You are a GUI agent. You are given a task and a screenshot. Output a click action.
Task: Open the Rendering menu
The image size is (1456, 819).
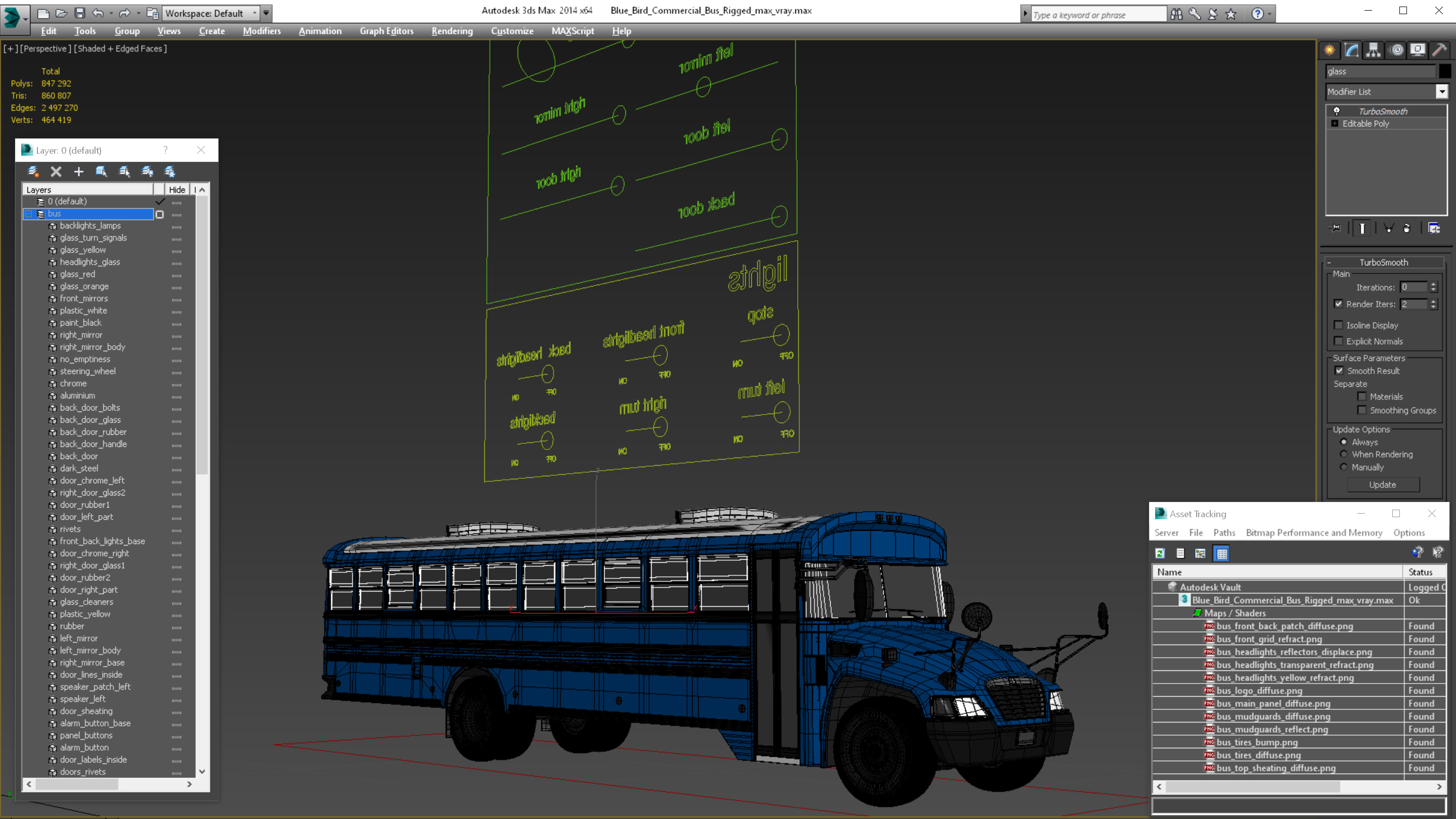click(452, 31)
